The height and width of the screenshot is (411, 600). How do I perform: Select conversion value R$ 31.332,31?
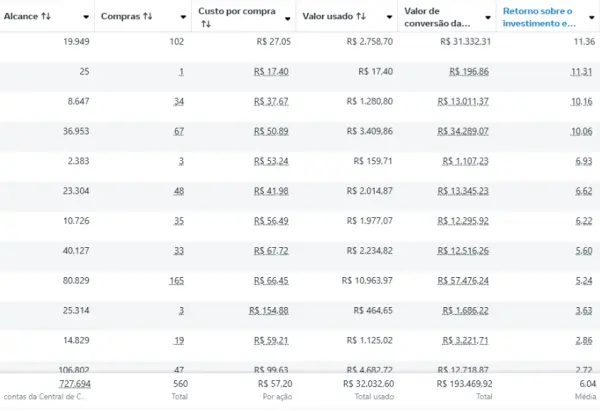pyautogui.click(x=465, y=41)
